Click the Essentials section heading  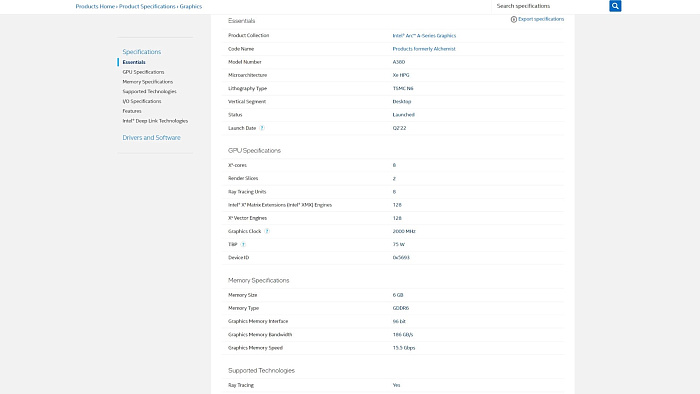[242, 21]
